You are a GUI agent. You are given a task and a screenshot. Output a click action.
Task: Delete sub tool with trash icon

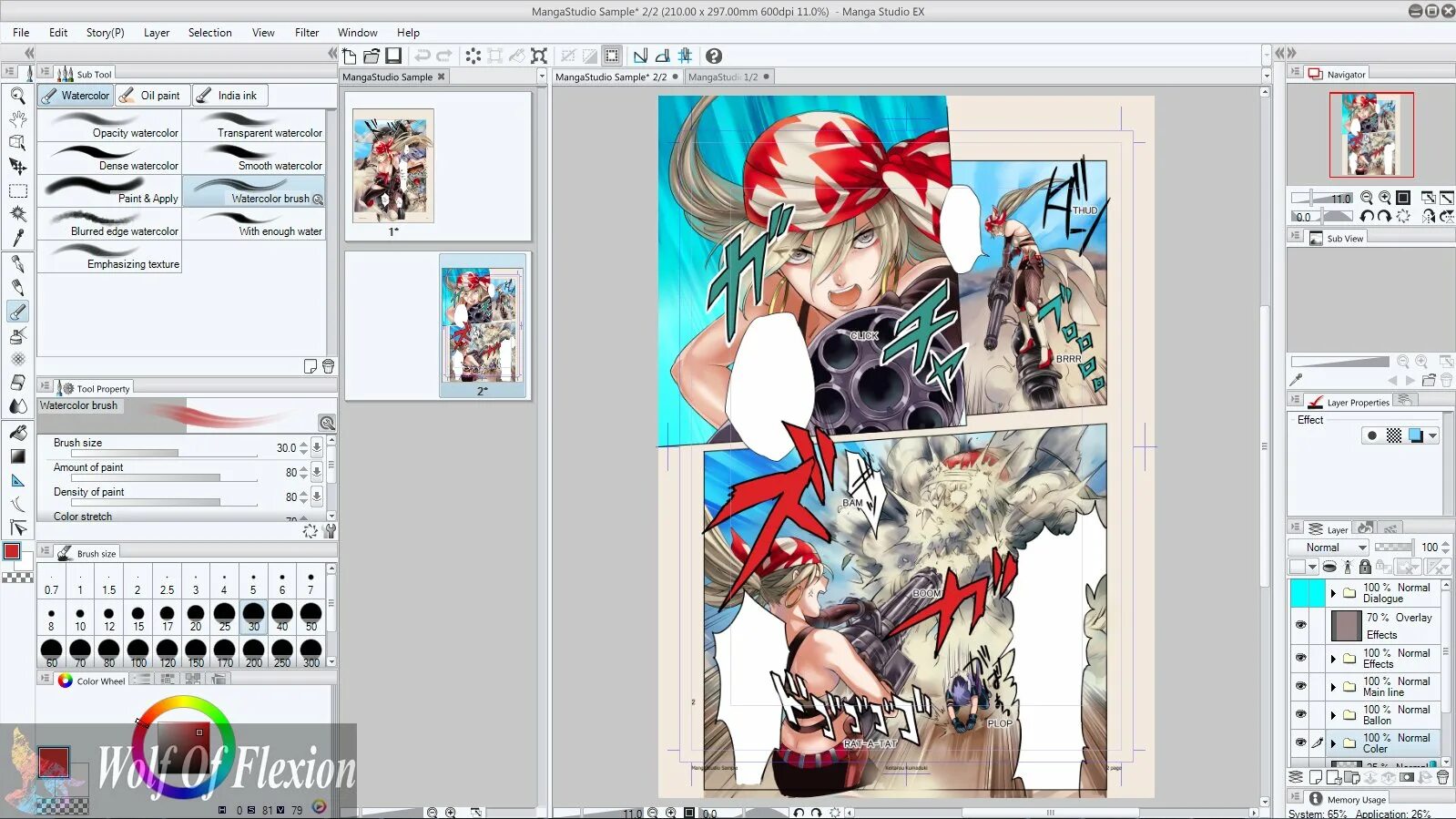coord(328,366)
